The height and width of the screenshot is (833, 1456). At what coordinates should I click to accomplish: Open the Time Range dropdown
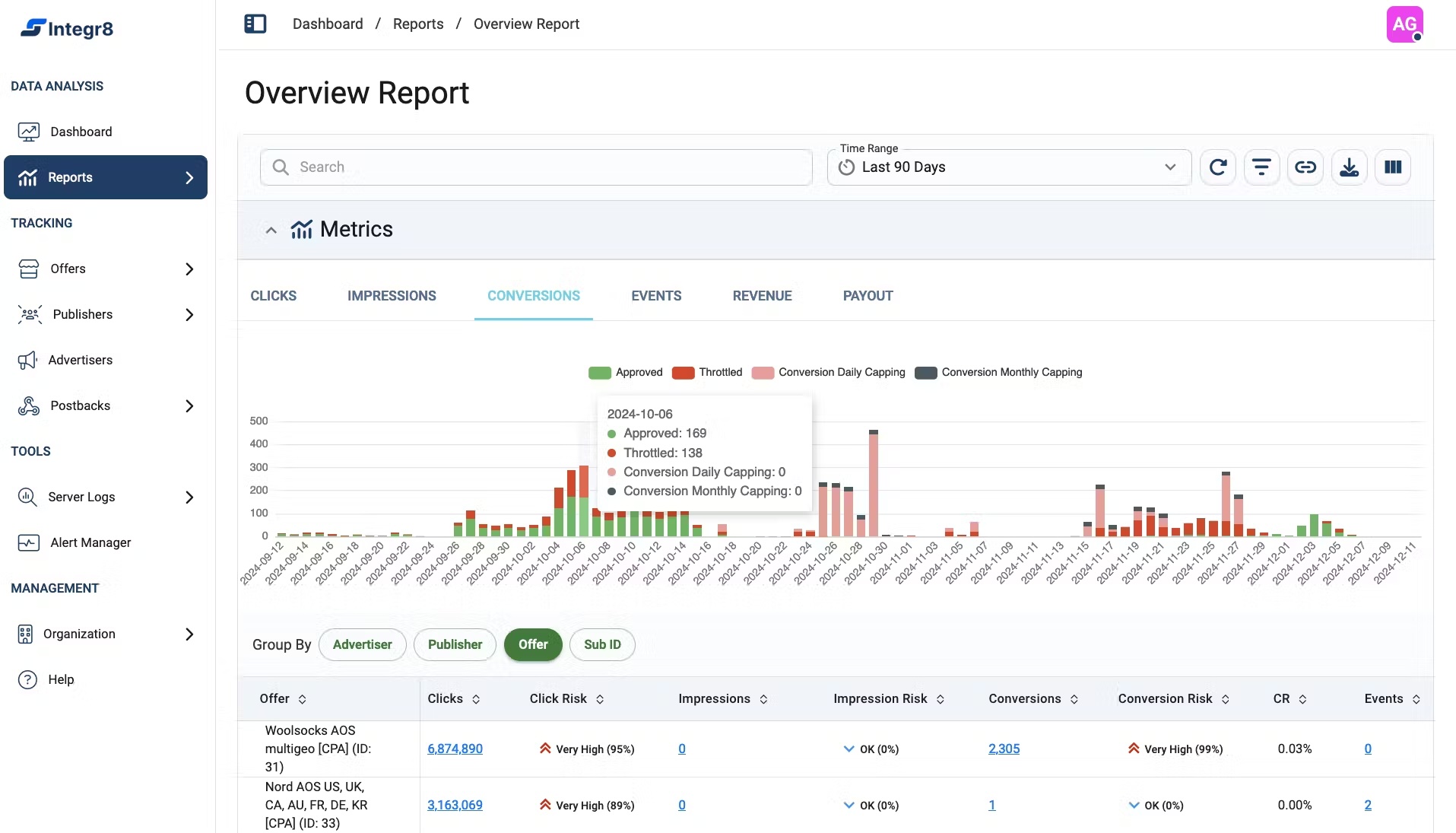point(1008,167)
